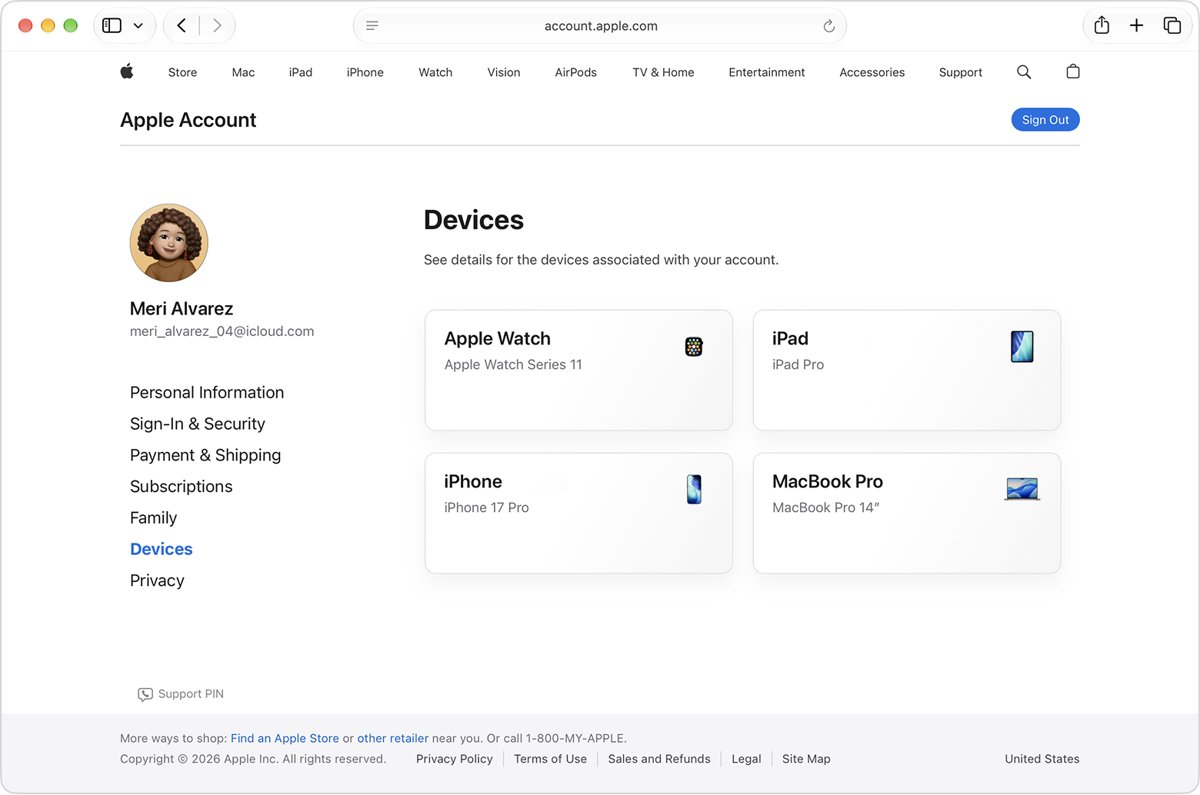The height and width of the screenshot is (795, 1200).
Task: Click the Support PIN chat icon
Action: (145, 694)
